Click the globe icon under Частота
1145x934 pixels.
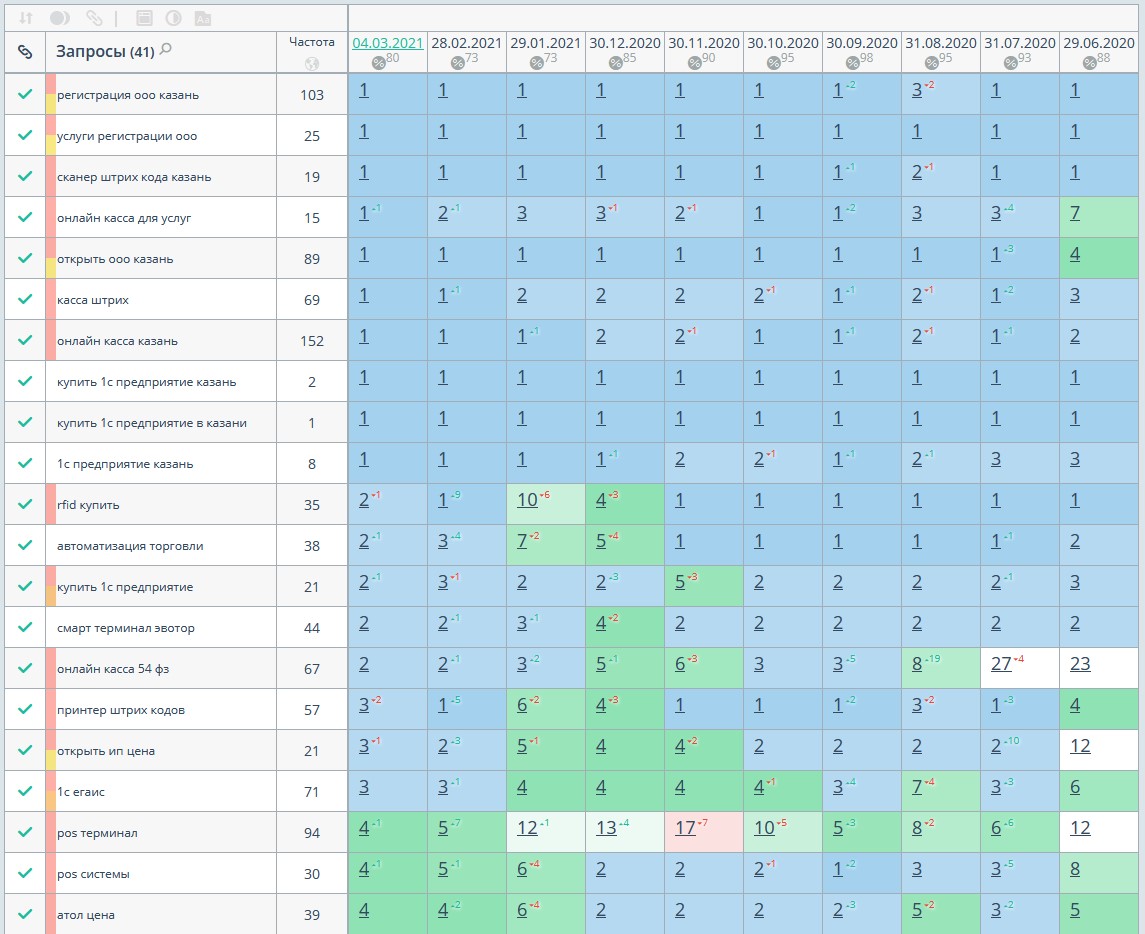tap(312, 63)
